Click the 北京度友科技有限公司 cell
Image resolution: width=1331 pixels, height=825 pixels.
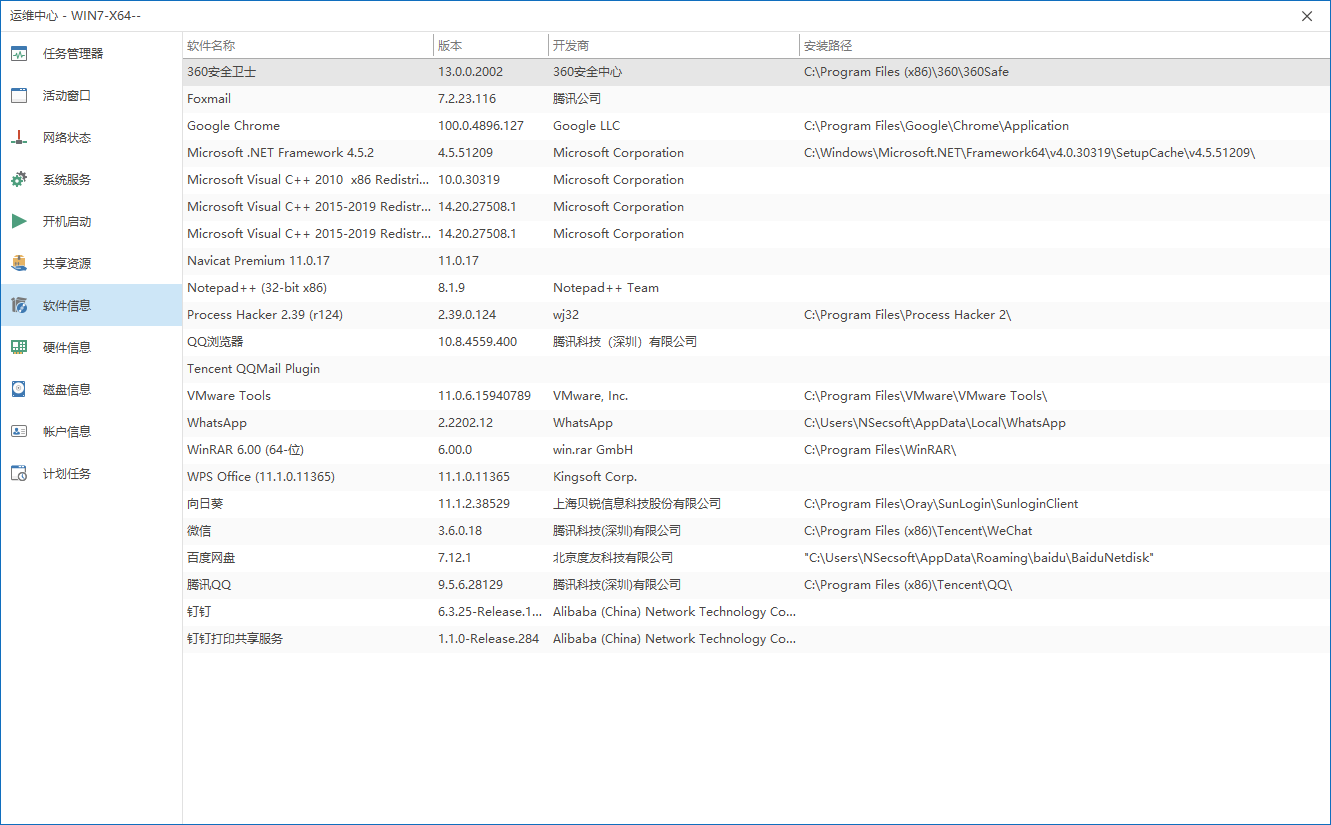tap(613, 558)
